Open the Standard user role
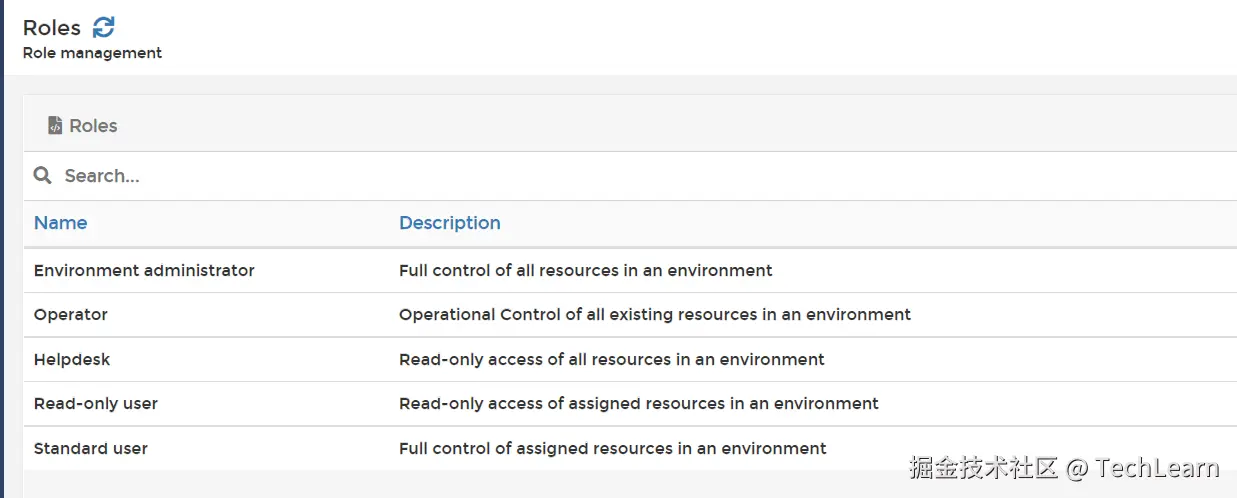Image resolution: width=1237 pixels, height=498 pixels. coord(91,448)
